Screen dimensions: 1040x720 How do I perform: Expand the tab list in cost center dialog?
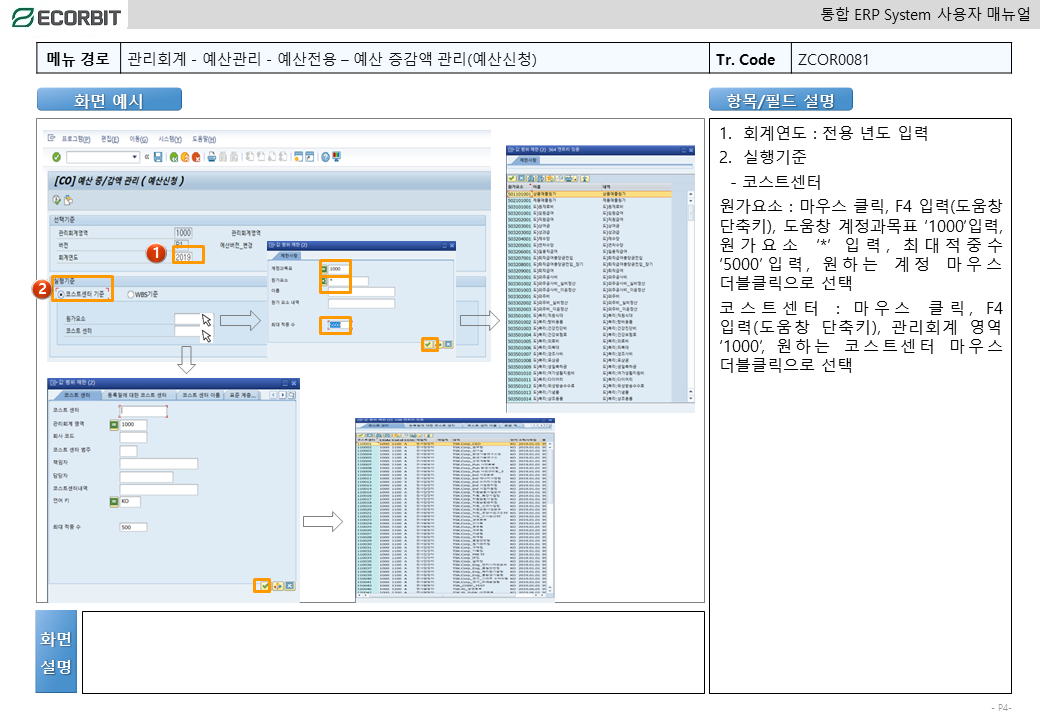point(291,396)
